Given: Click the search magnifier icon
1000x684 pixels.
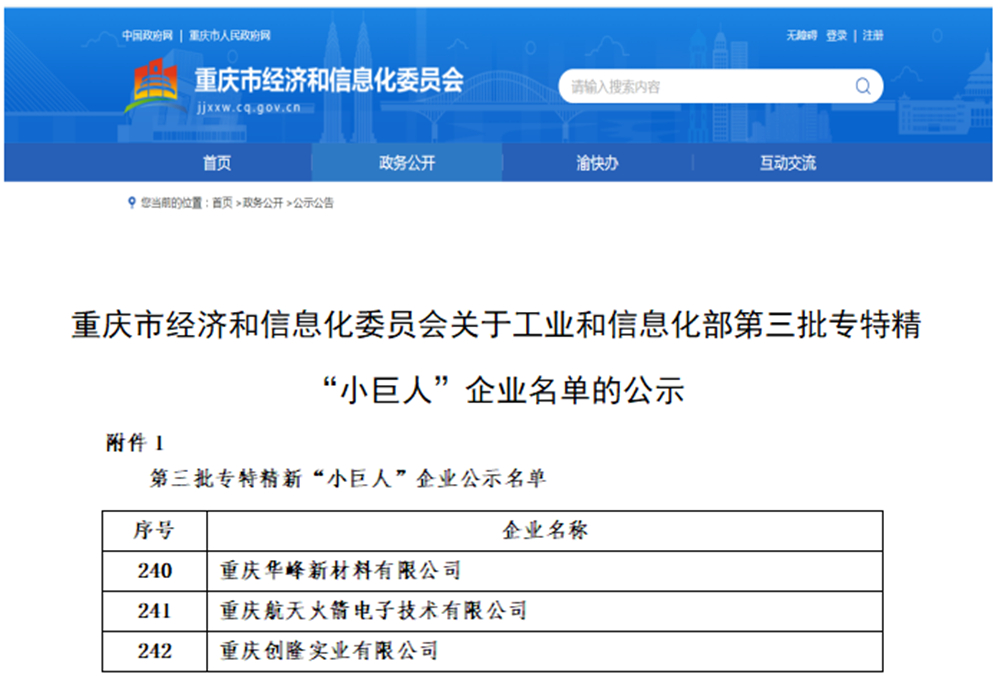Looking at the screenshot, I should coord(862,87).
